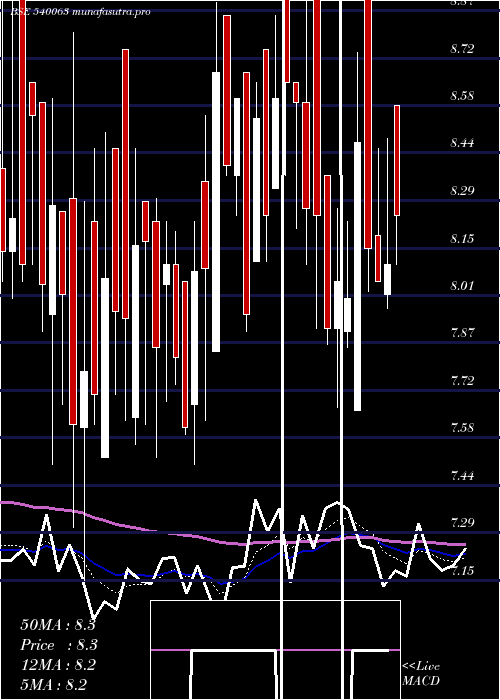This screenshot has height=700, width=500.
Task: Click the 7.72 price axis label
Action: [x=462, y=380]
